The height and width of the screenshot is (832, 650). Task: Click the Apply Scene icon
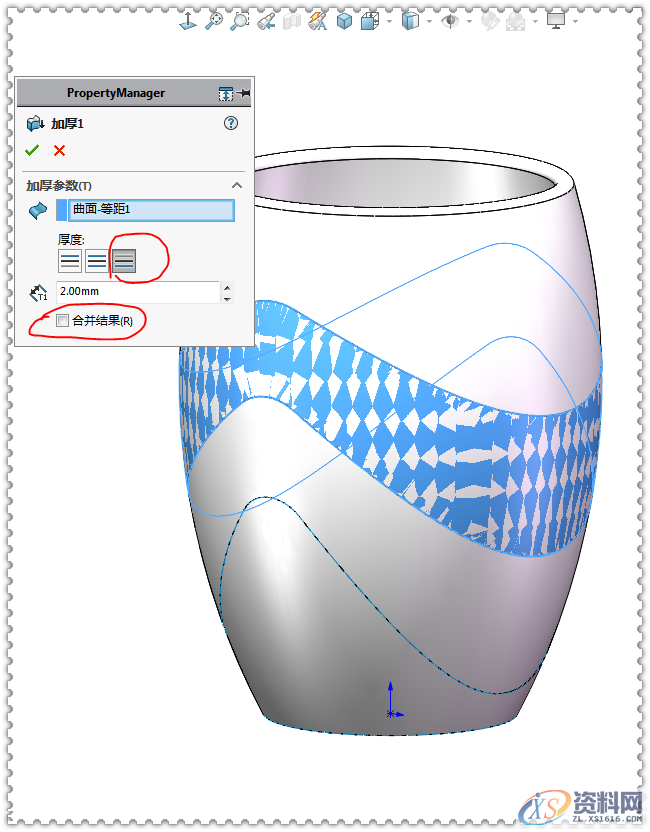[516, 21]
